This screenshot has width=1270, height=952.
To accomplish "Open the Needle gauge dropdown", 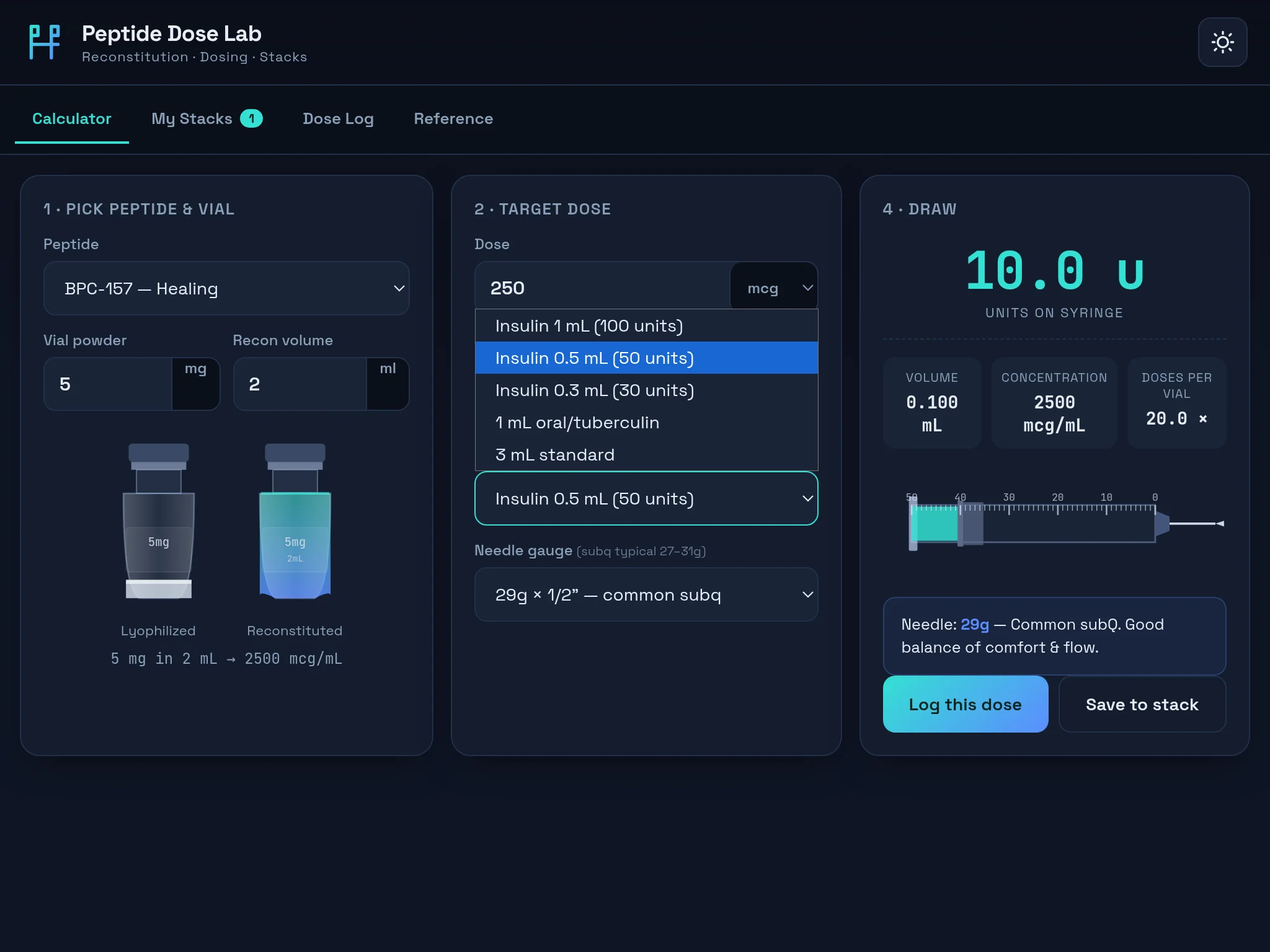I will pos(646,594).
